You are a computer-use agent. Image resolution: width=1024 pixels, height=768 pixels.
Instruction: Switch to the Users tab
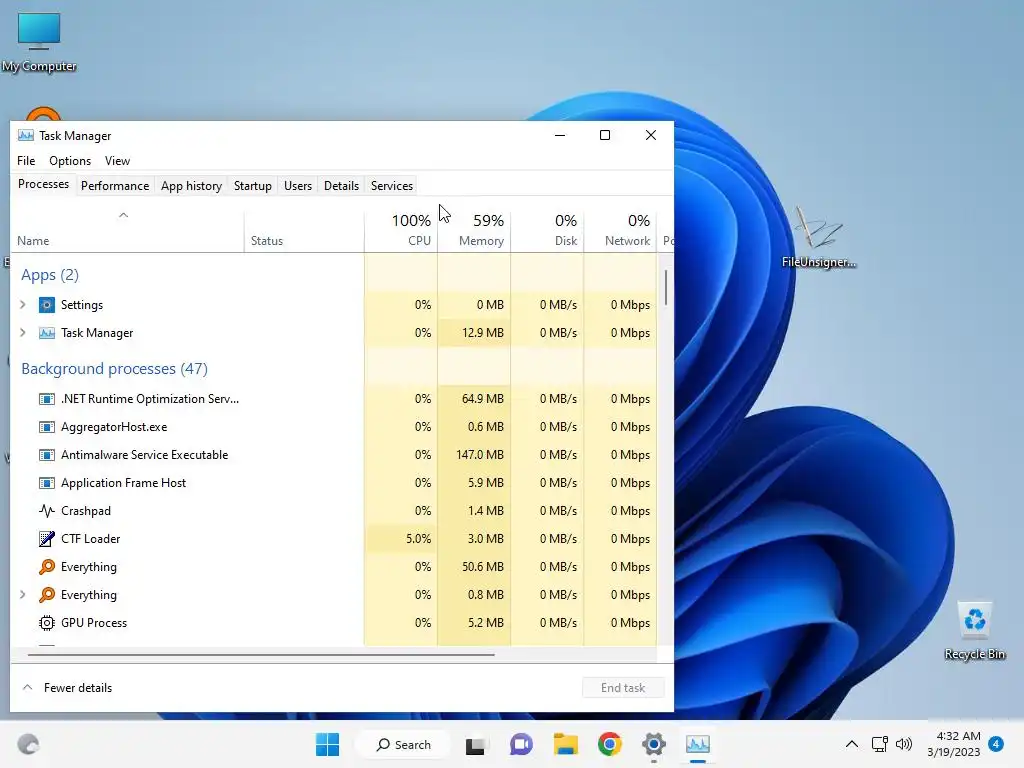click(x=298, y=186)
